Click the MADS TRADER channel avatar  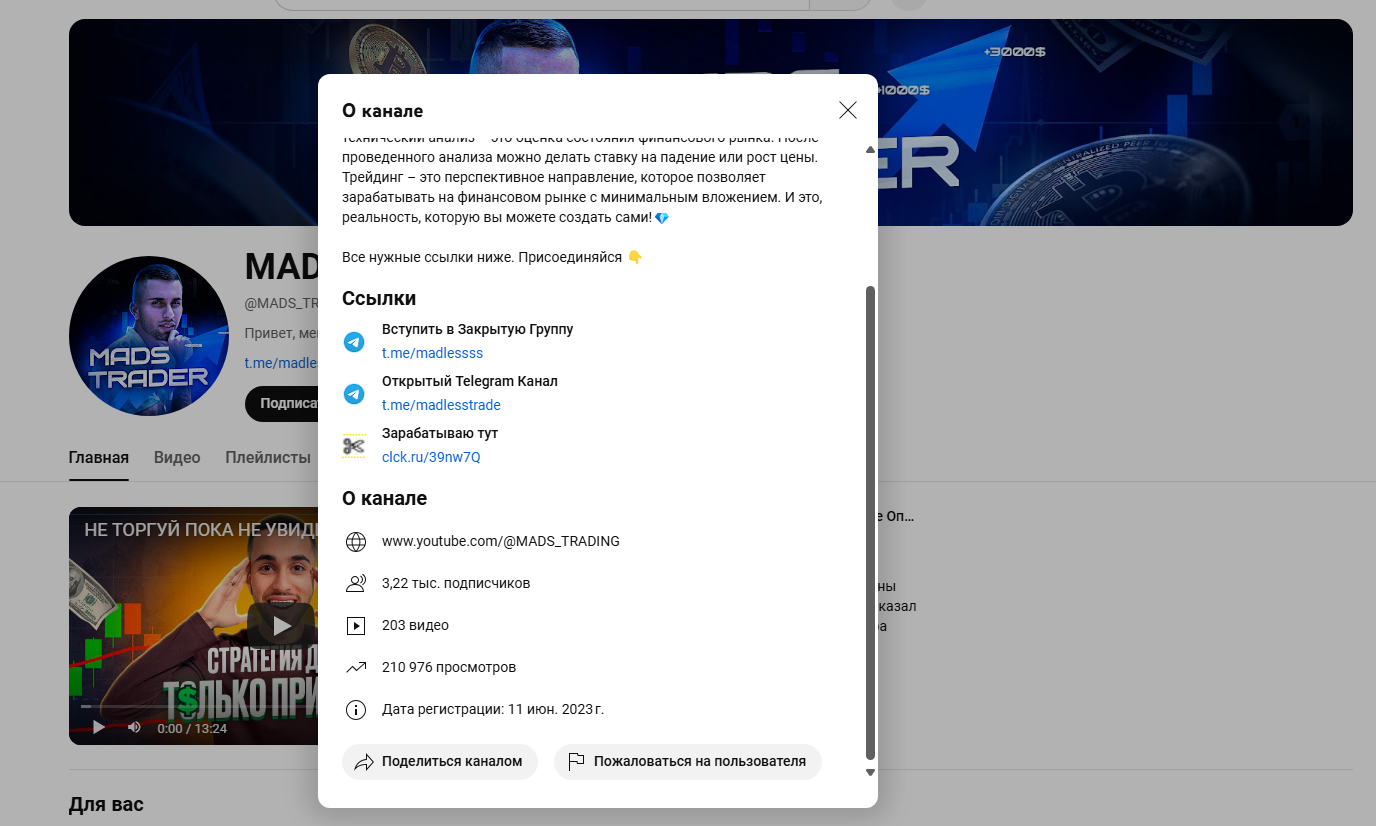(x=149, y=336)
